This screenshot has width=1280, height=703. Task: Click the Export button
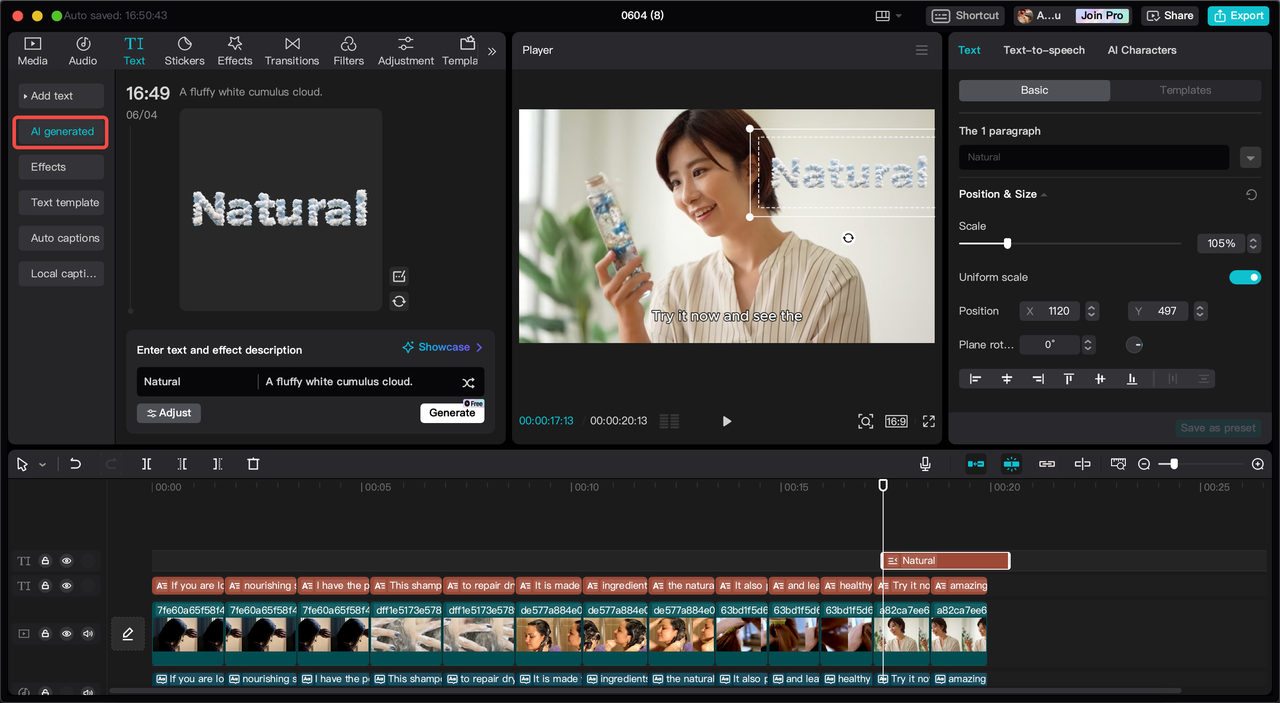click(x=1237, y=15)
